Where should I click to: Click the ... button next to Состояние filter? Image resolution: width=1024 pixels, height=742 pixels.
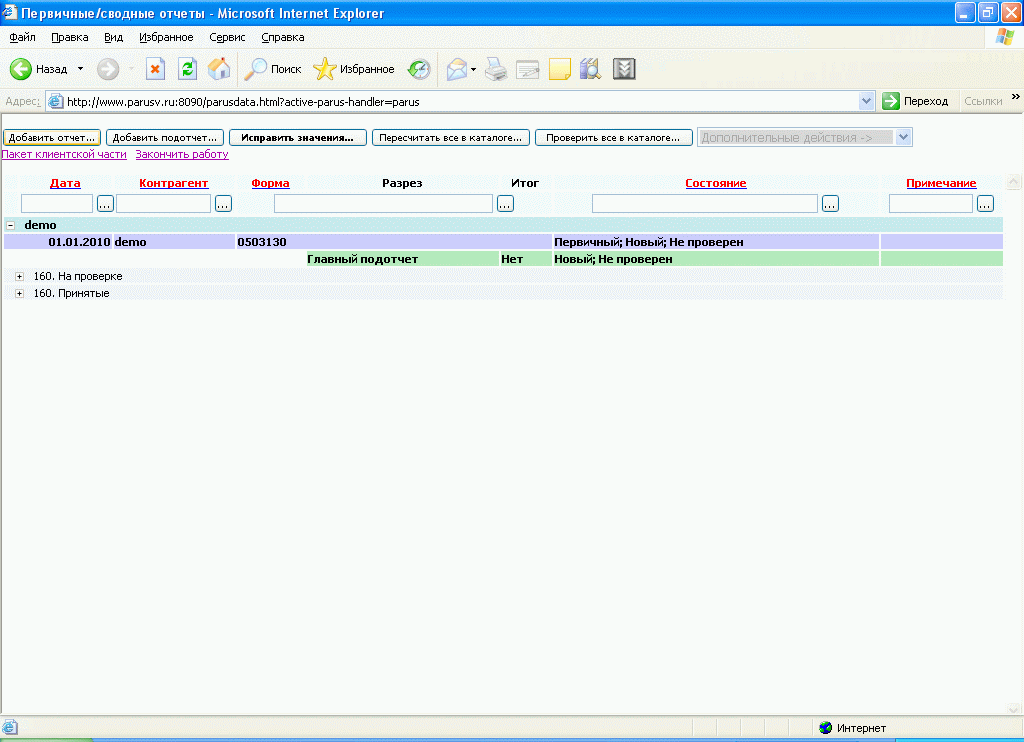(x=830, y=204)
